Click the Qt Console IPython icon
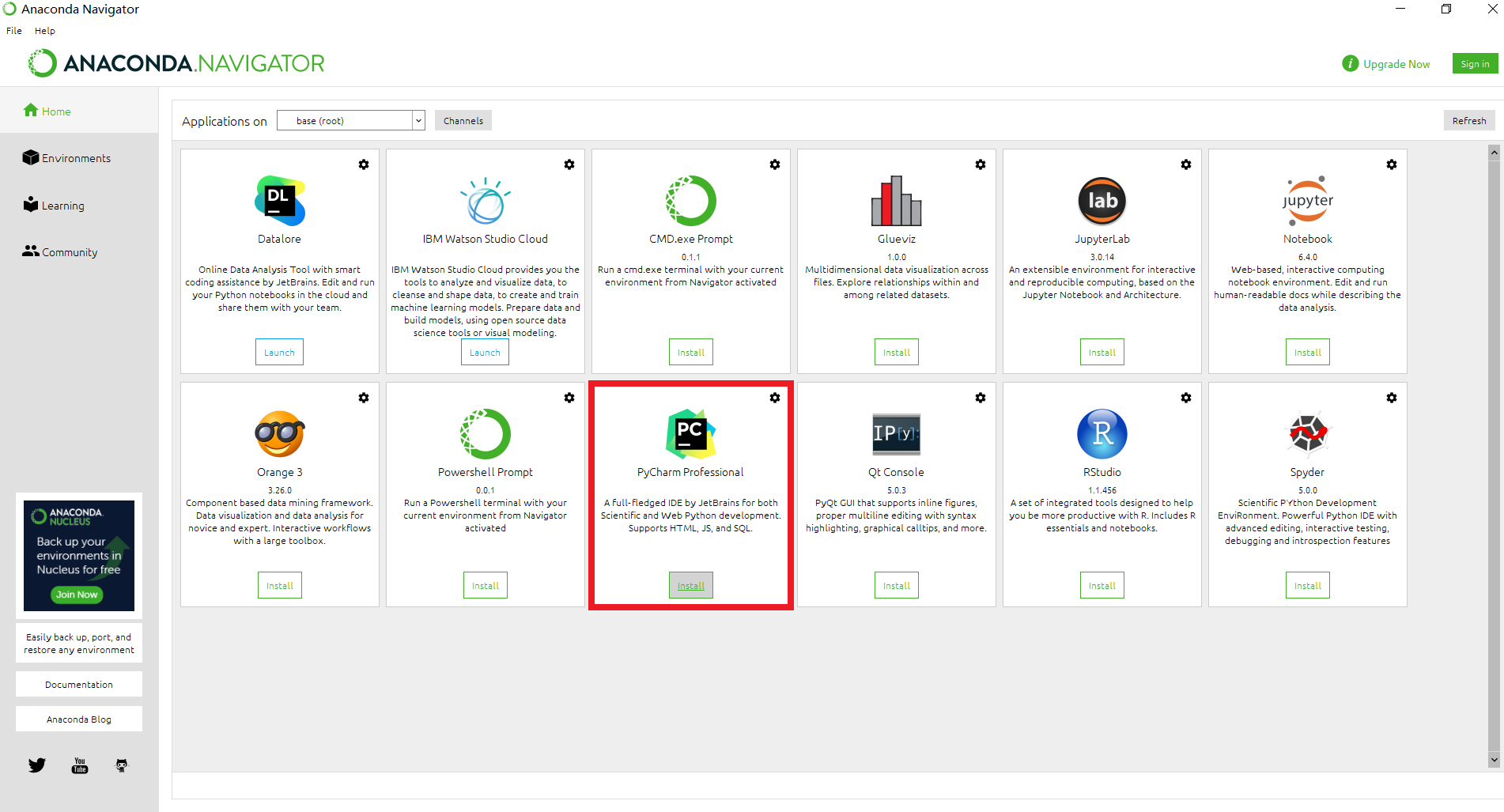Screen dimensions: 1504x812 (897, 434)
